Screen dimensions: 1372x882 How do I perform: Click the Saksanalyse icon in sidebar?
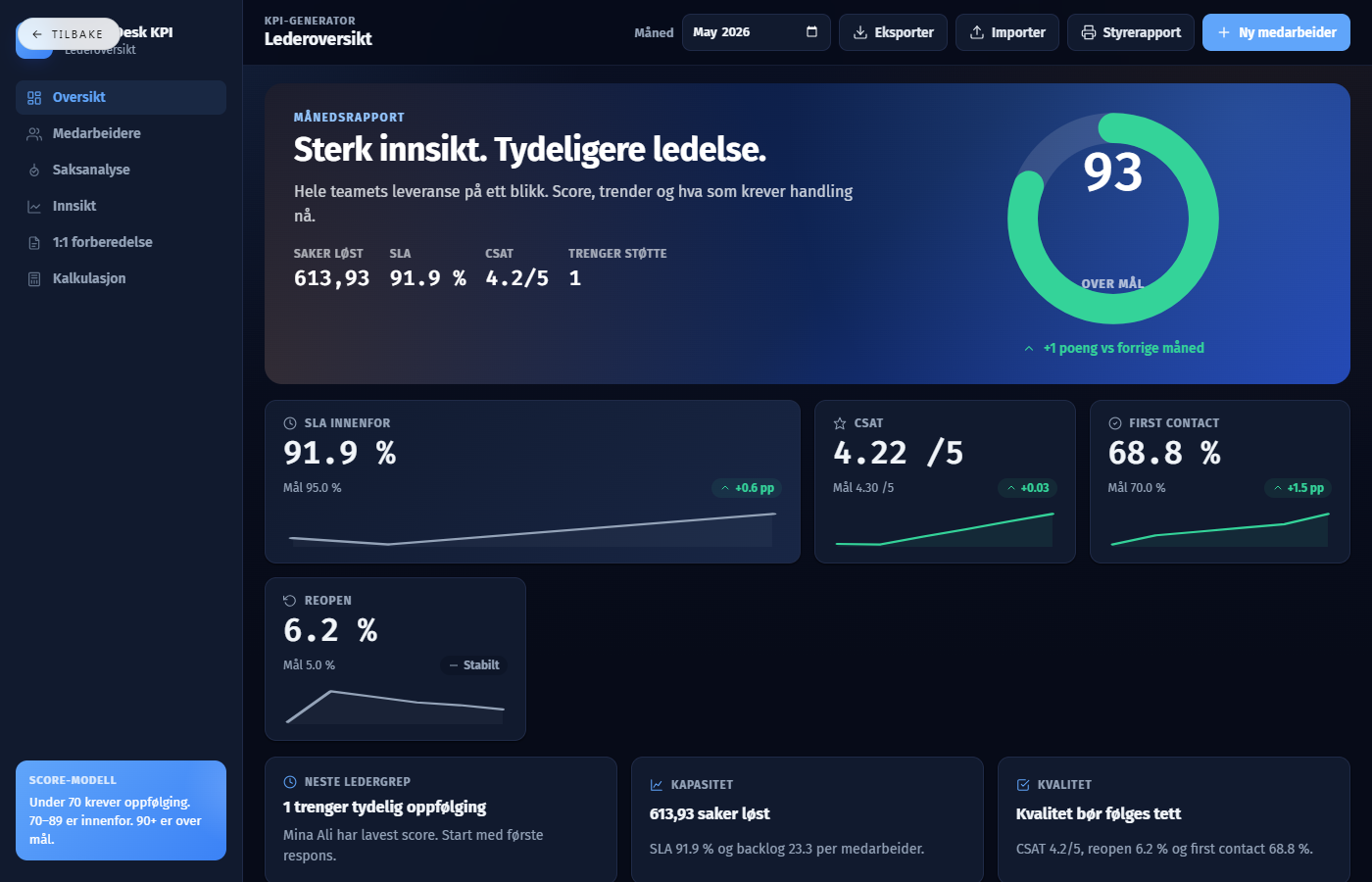pos(34,170)
